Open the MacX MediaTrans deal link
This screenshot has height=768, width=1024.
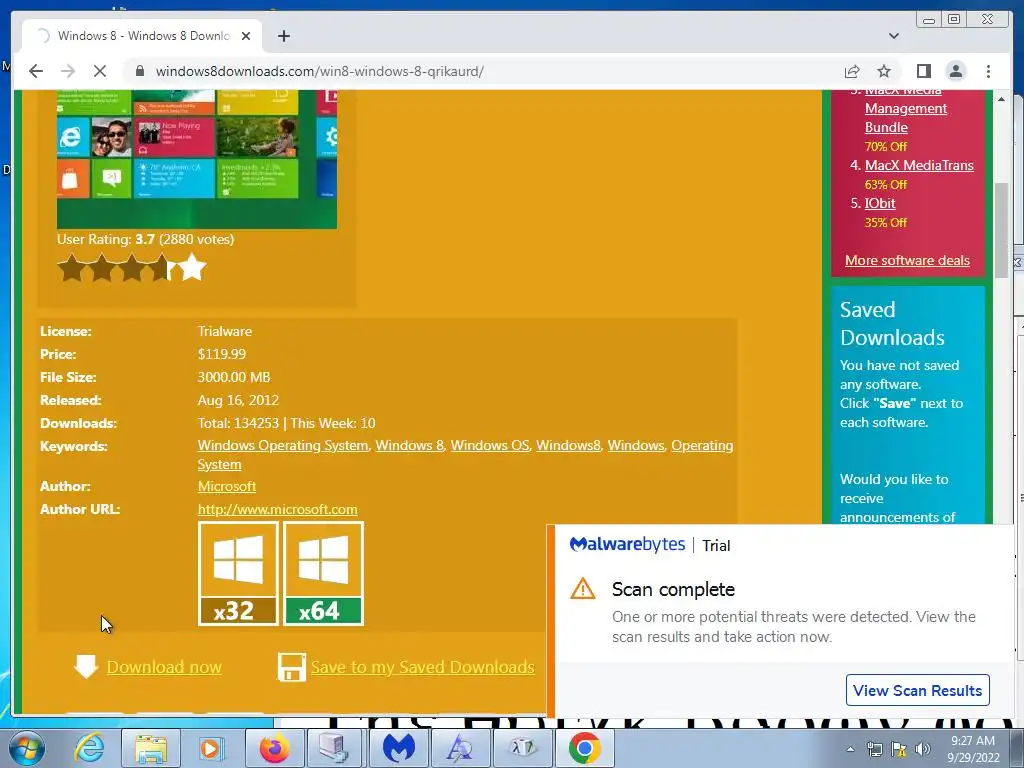coord(919,165)
